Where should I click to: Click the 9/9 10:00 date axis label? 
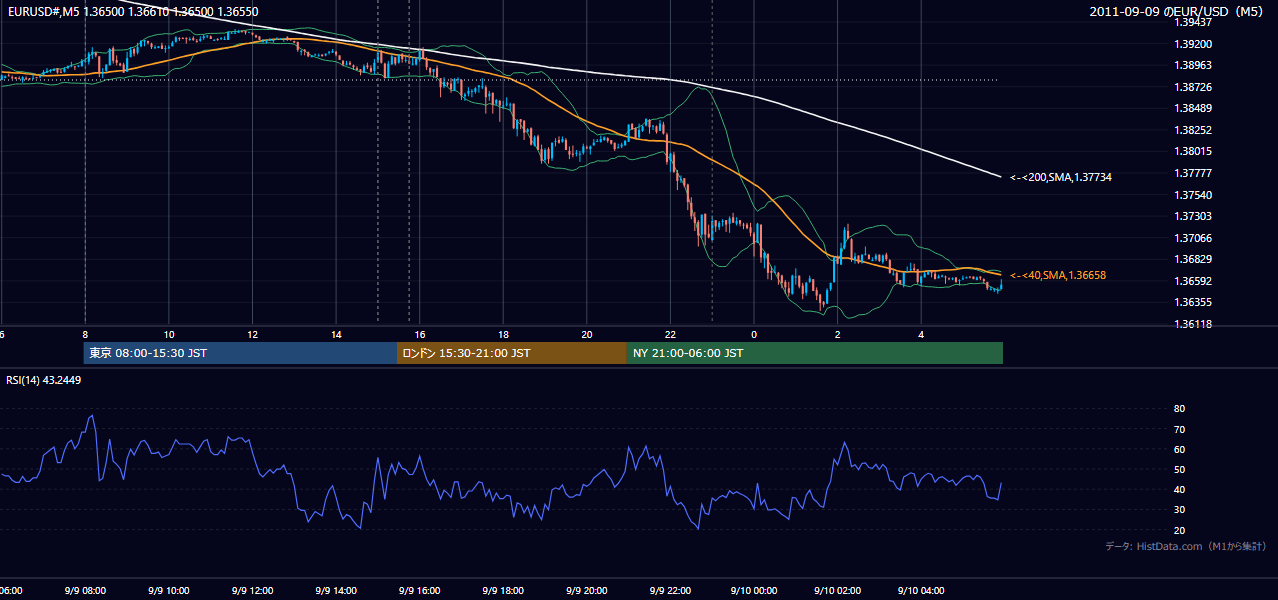(x=168, y=590)
